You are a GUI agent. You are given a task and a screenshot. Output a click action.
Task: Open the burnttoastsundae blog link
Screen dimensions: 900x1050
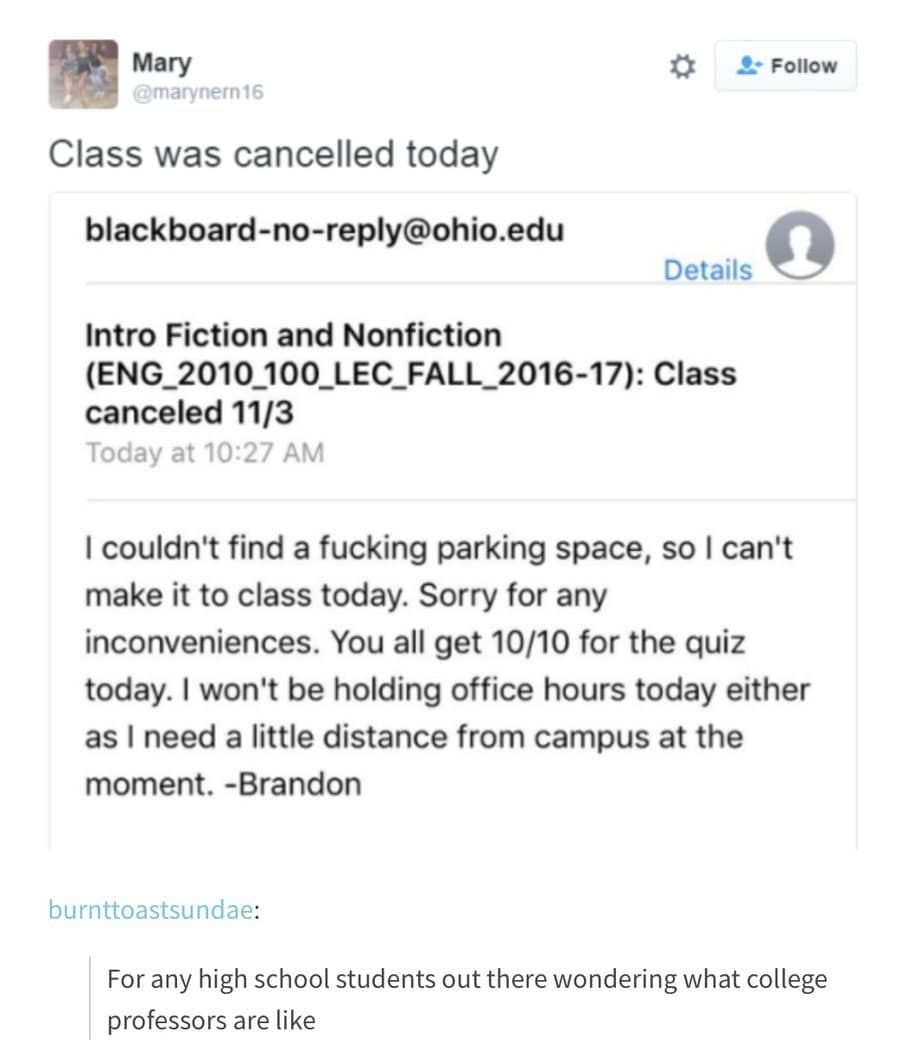pos(150,909)
